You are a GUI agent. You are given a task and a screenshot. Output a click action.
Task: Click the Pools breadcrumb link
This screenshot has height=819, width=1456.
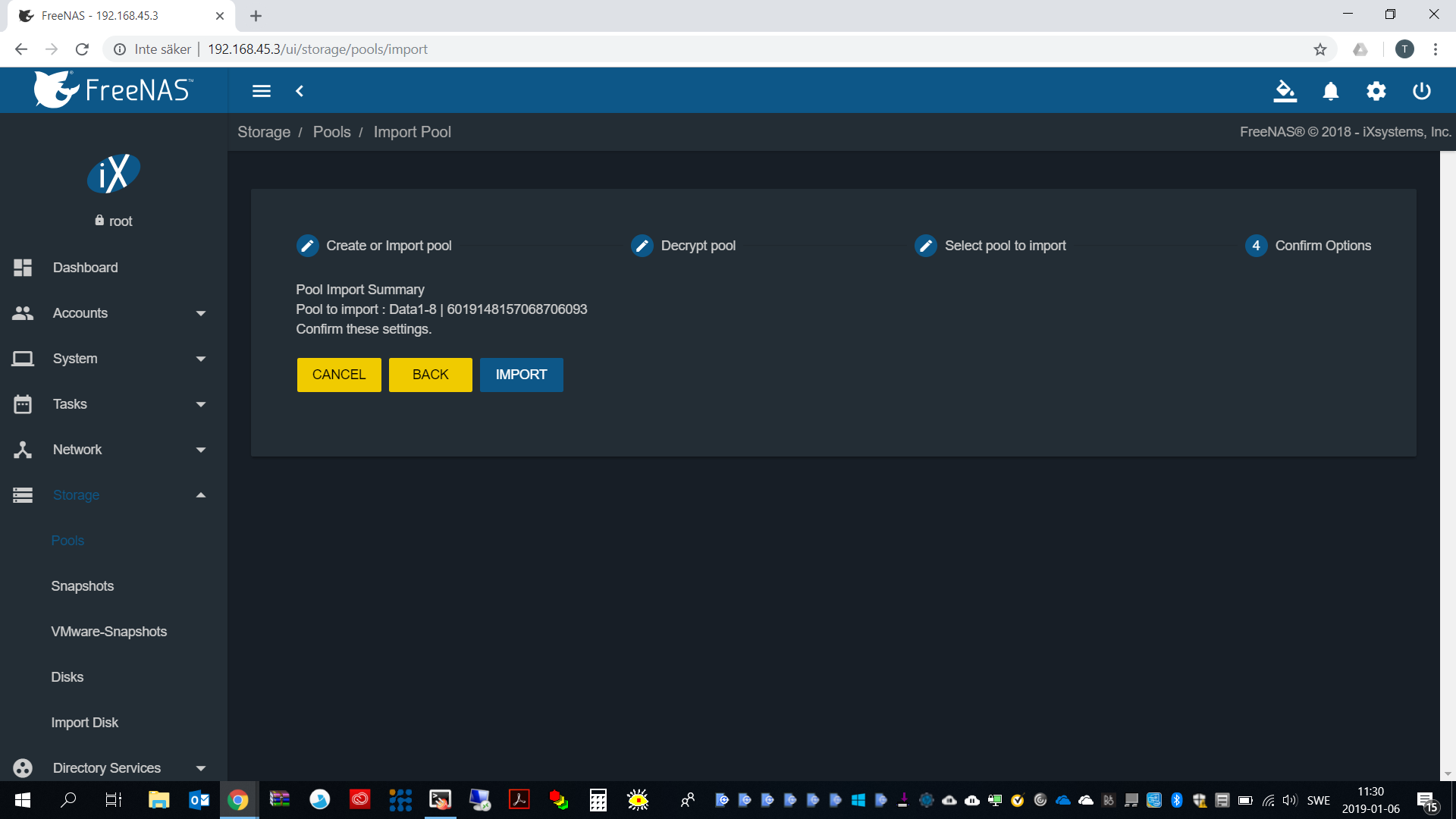click(331, 132)
